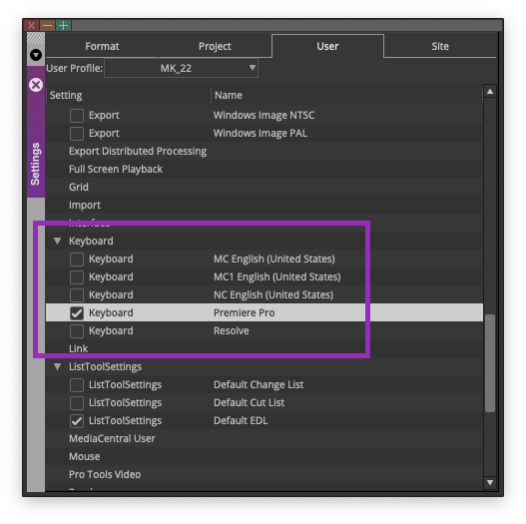Collapse the ListToolSettings group triangle
The image size is (526, 524).
pos(57,367)
